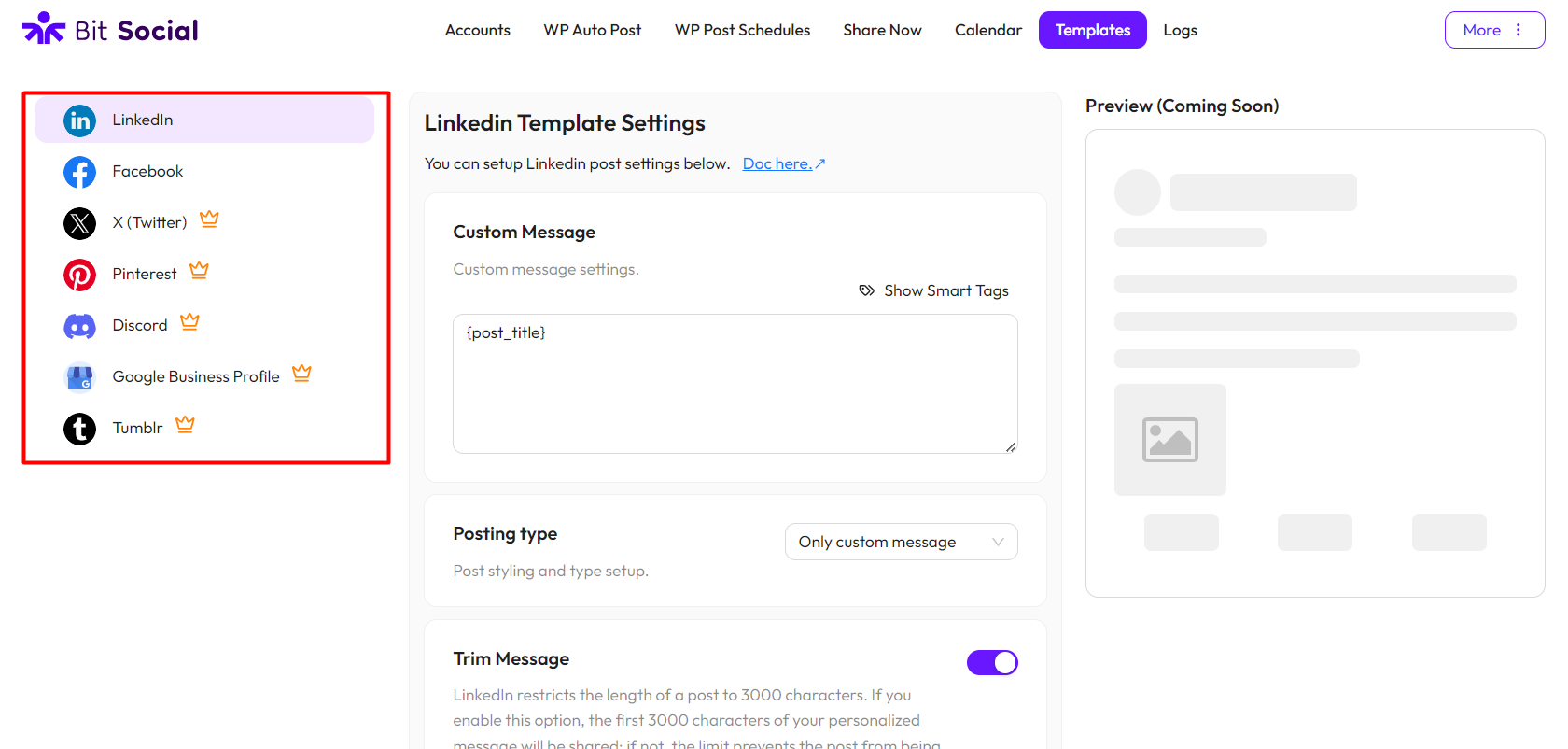Click the Linkedin Template Settings heading
The image size is (1568, 749).
(565, 123)
